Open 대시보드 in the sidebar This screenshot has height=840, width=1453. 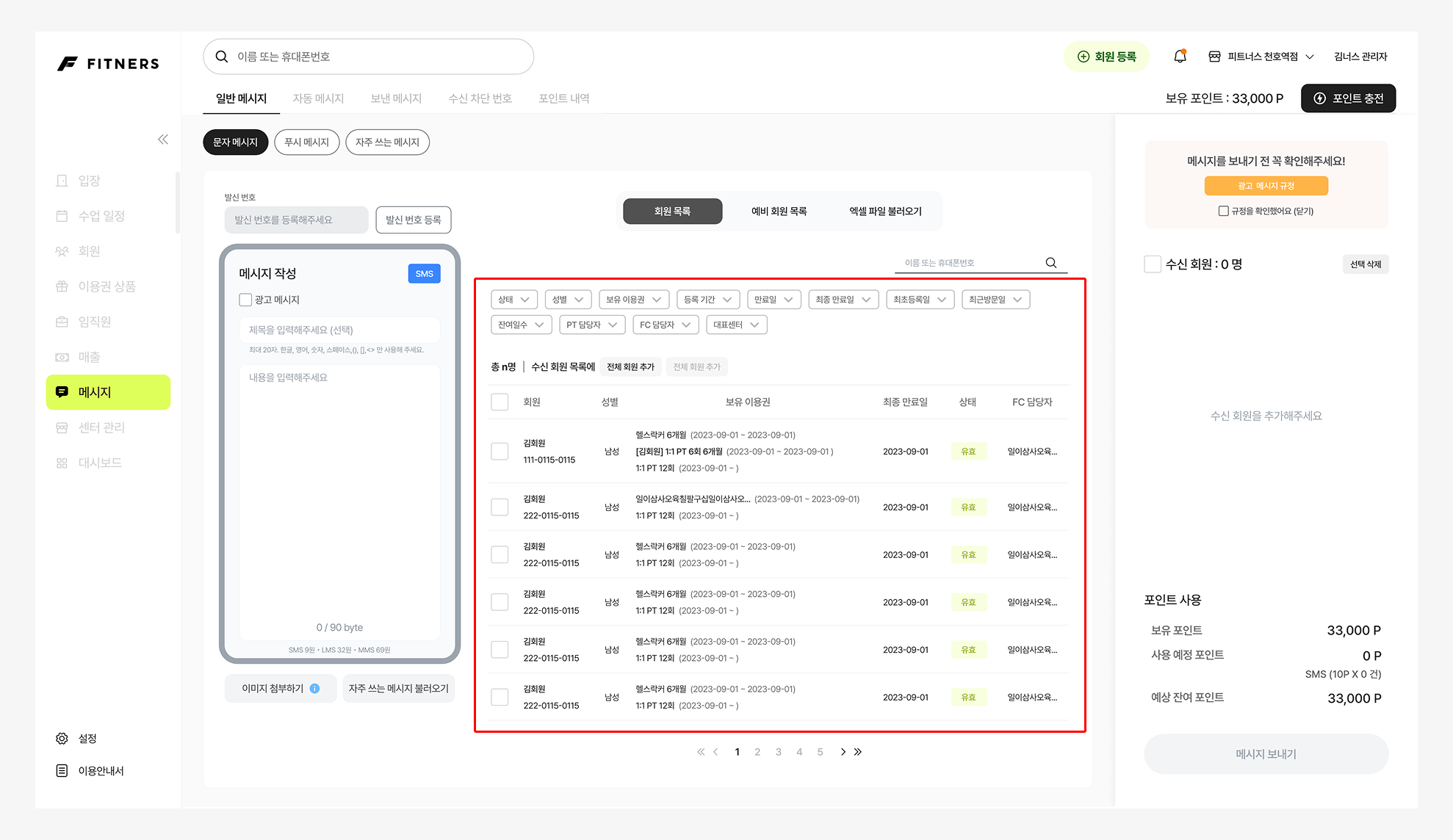[109, 463]
